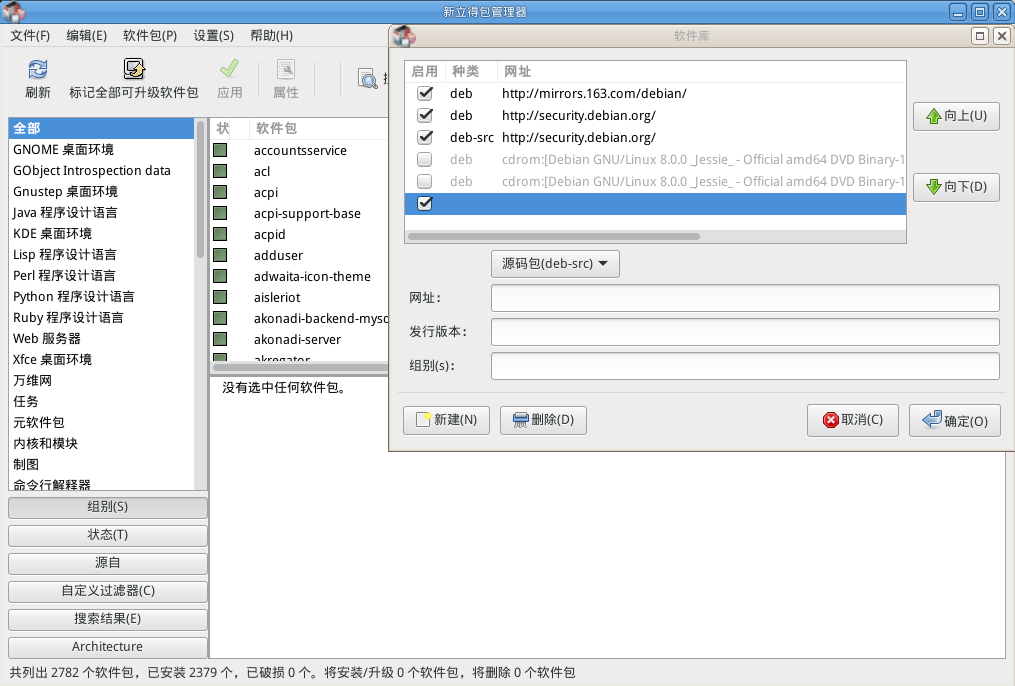The height and width of the screenshot is (686, 1015).
Task: Click status box icon for acpi package
Action: 220,192
